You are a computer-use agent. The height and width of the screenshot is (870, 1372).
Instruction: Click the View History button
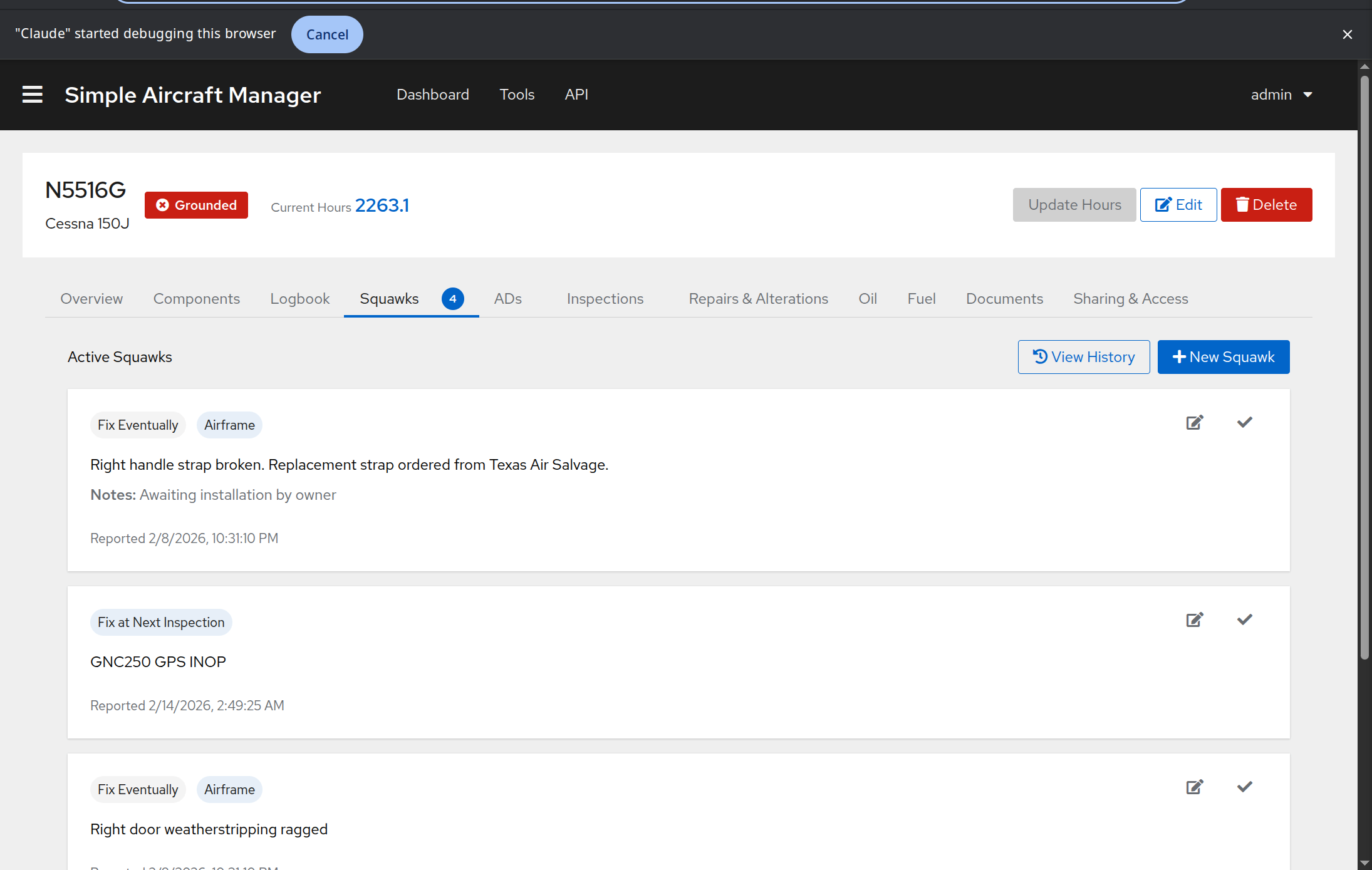click(x=1083, y=357)
